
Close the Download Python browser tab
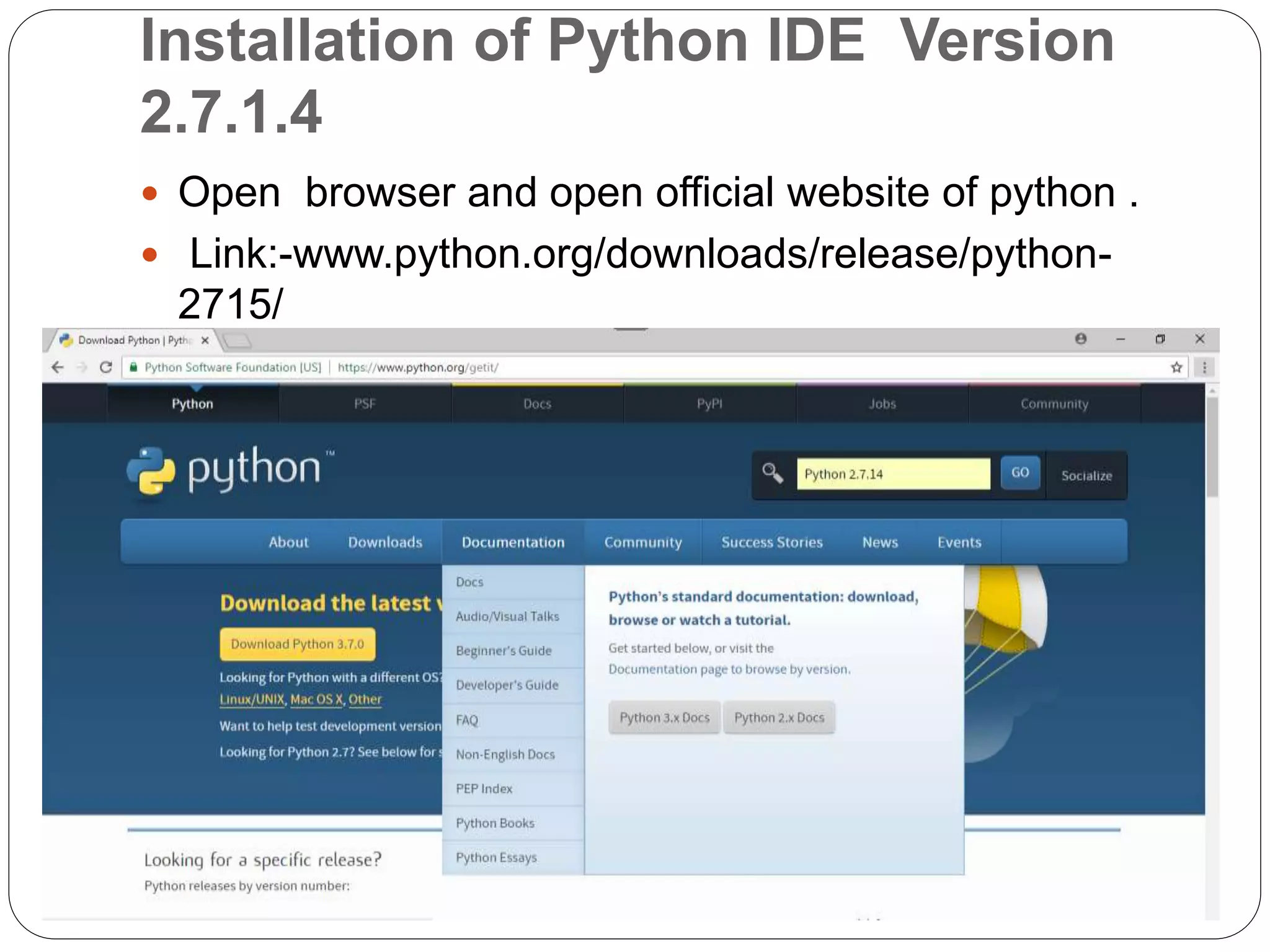(x=205, y=340)
